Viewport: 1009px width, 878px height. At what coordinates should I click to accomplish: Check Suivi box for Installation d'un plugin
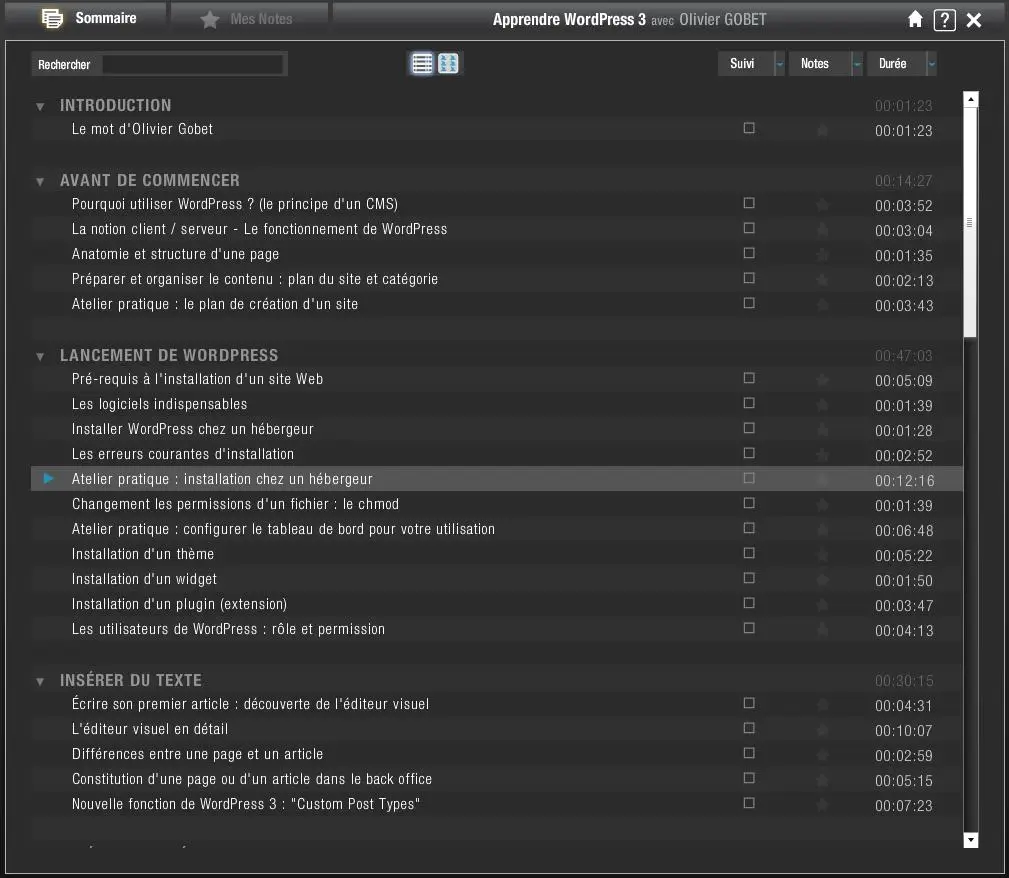[749, 603]
